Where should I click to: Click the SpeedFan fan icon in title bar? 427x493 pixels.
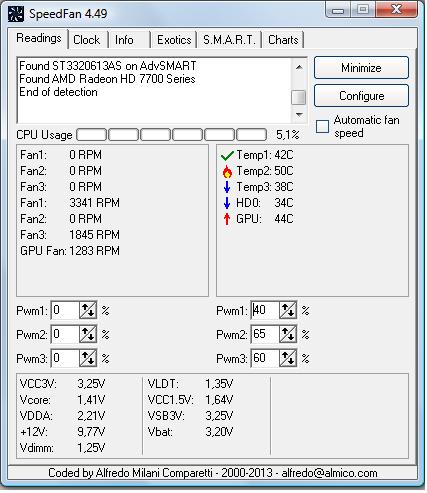pos(16,14)
